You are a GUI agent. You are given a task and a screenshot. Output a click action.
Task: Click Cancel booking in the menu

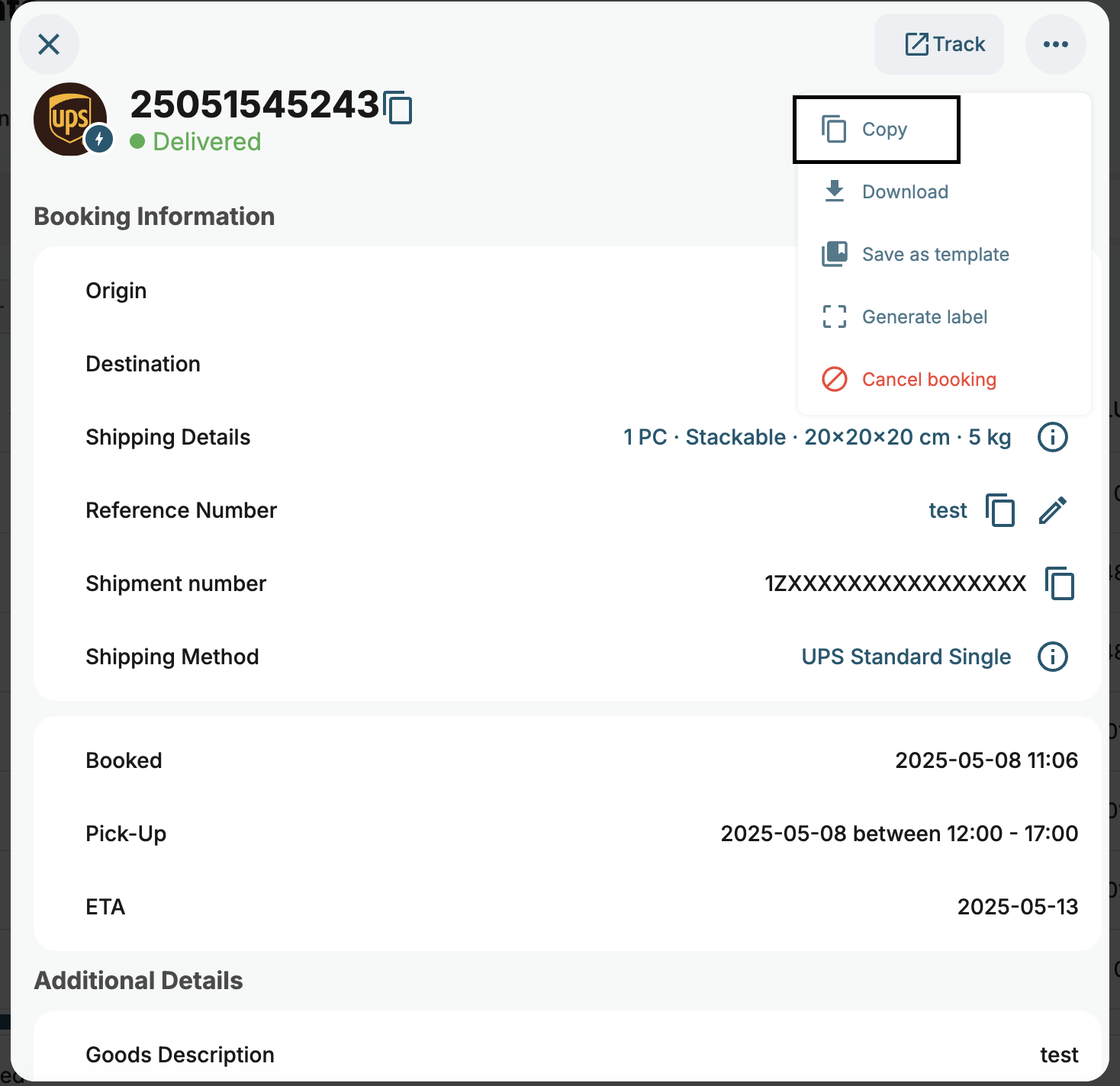pos(929,380)
